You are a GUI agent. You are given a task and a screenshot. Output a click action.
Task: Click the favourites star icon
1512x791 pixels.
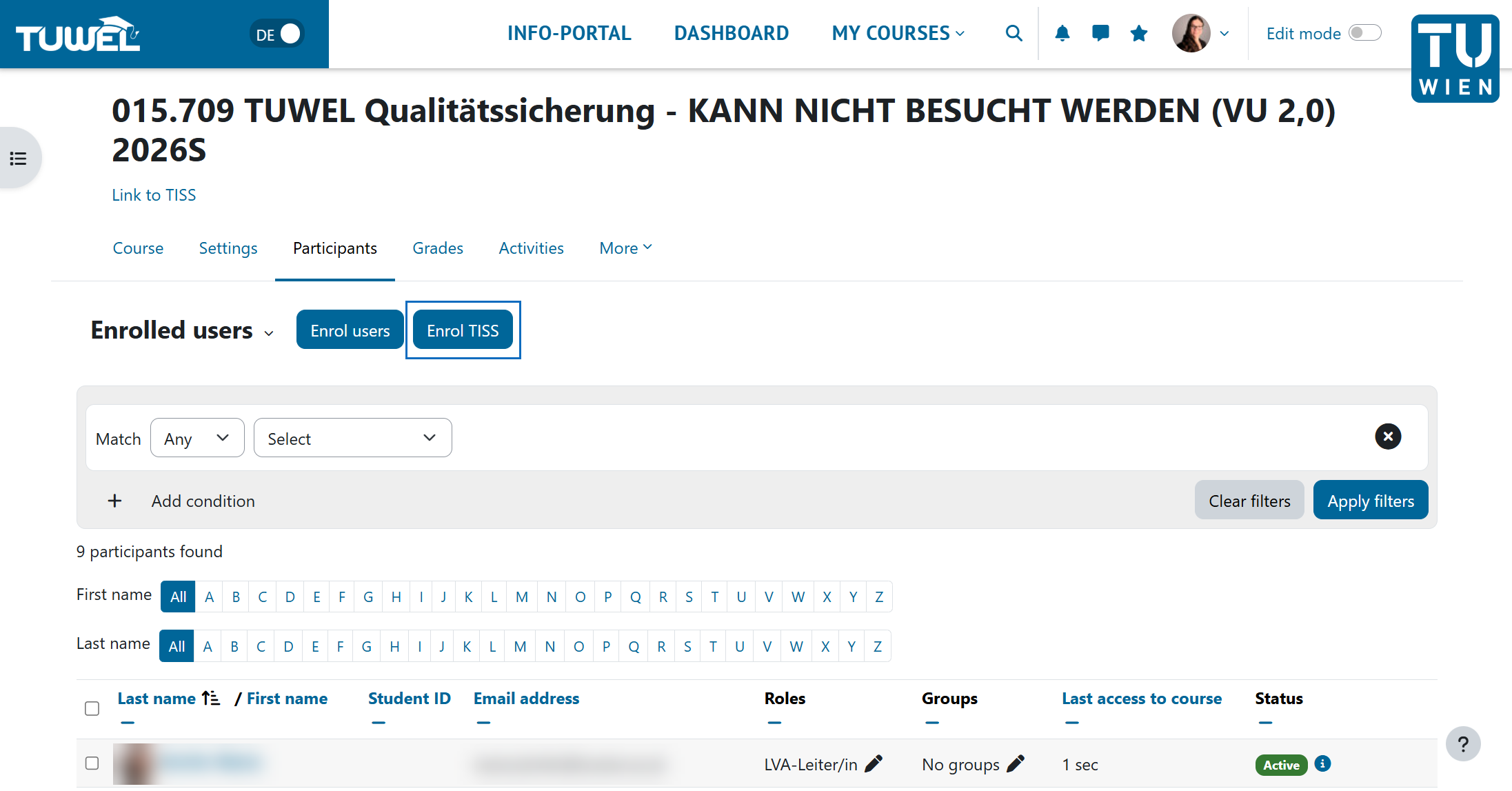pyautogui.click(x=1139, y=33)
